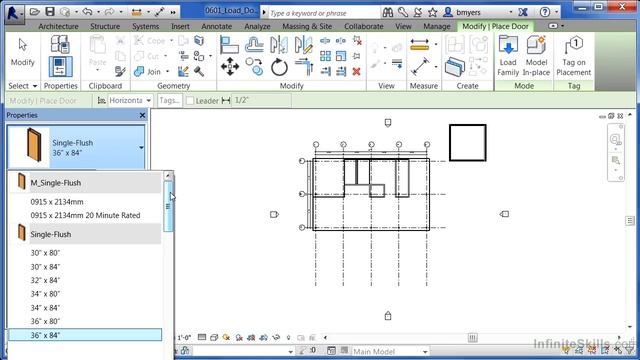Start Model In-place tool
640x360 pixels.
click(536, 56)
